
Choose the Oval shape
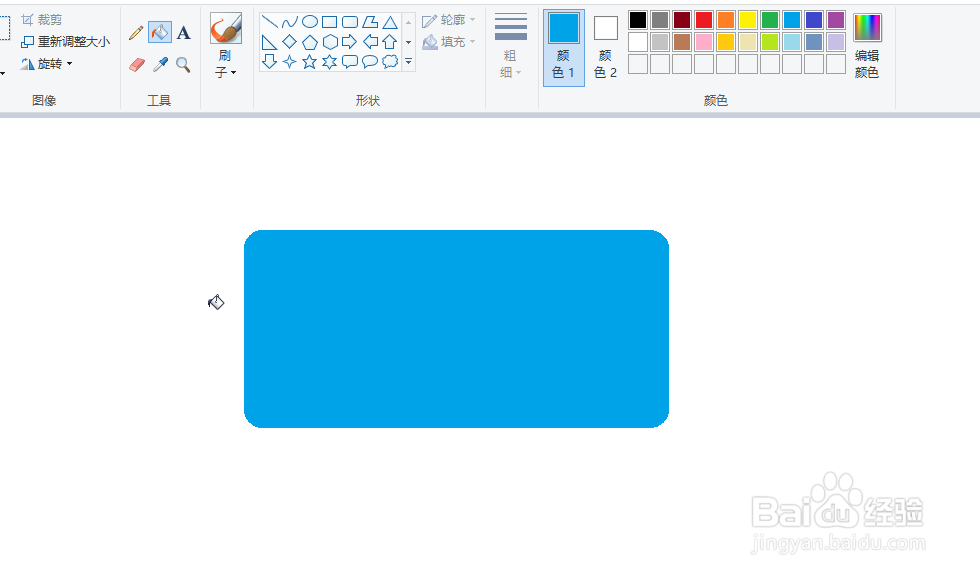309,23
